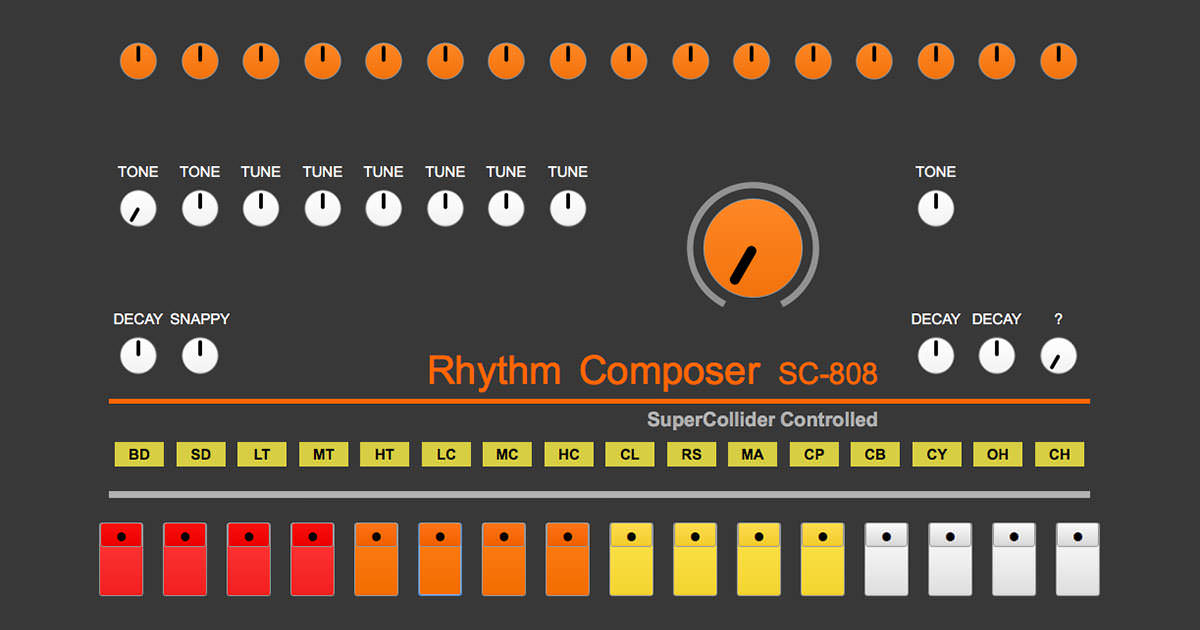Select the BD bass drum label
The height and width of the screenshot is (630, 1200).
click(139, 454)
